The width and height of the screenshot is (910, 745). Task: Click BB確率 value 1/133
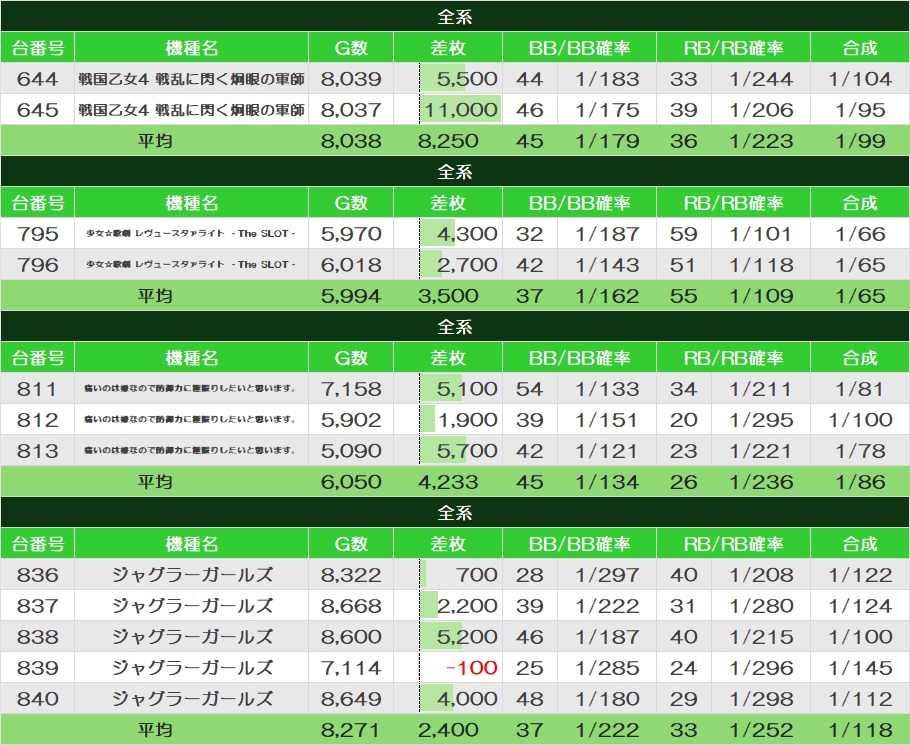pyautogui.click(x=607, y=389)
